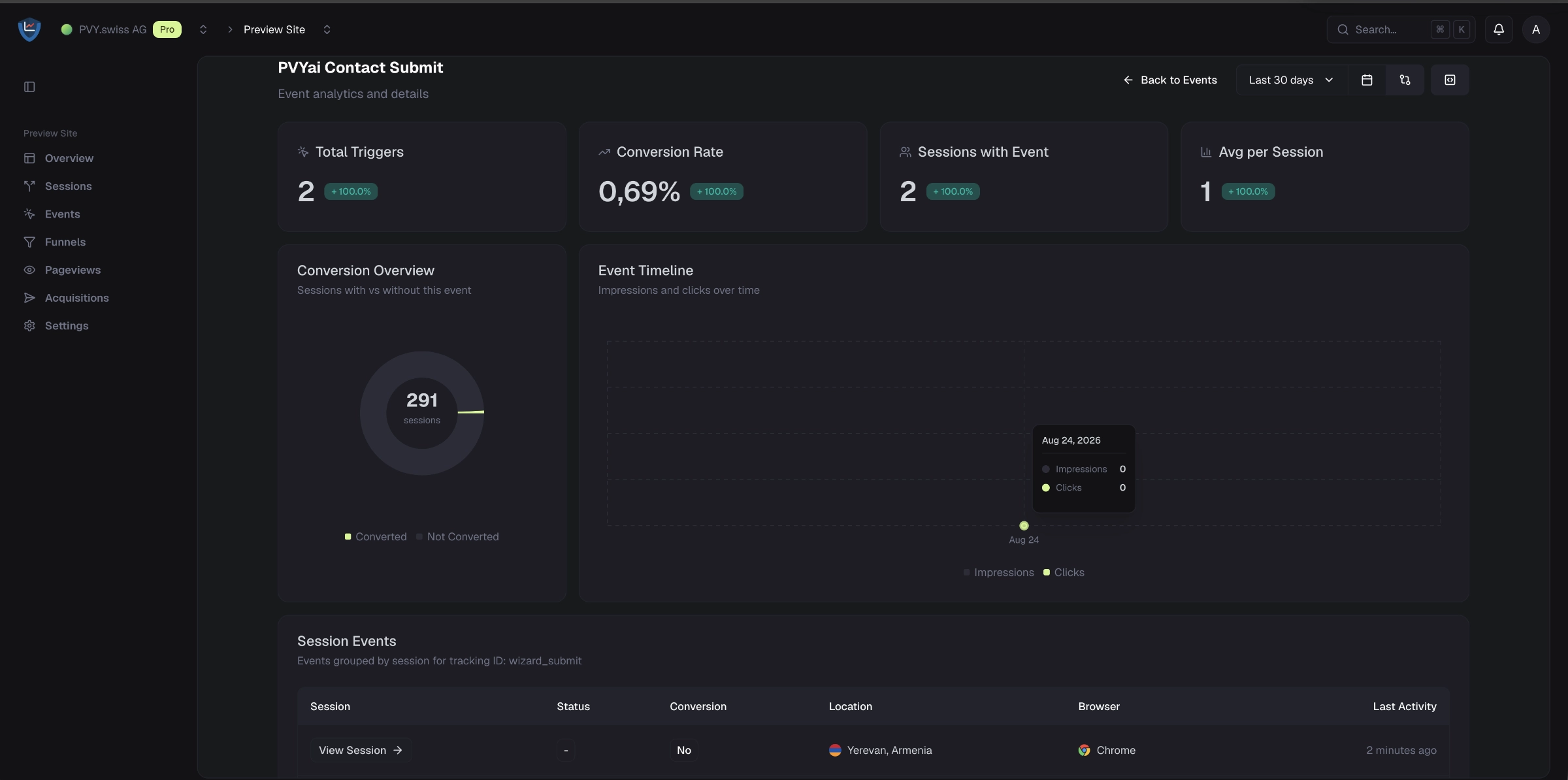Open the Last 30 days dropdown
1568x780 pixels.
[x=1292, y=80]
